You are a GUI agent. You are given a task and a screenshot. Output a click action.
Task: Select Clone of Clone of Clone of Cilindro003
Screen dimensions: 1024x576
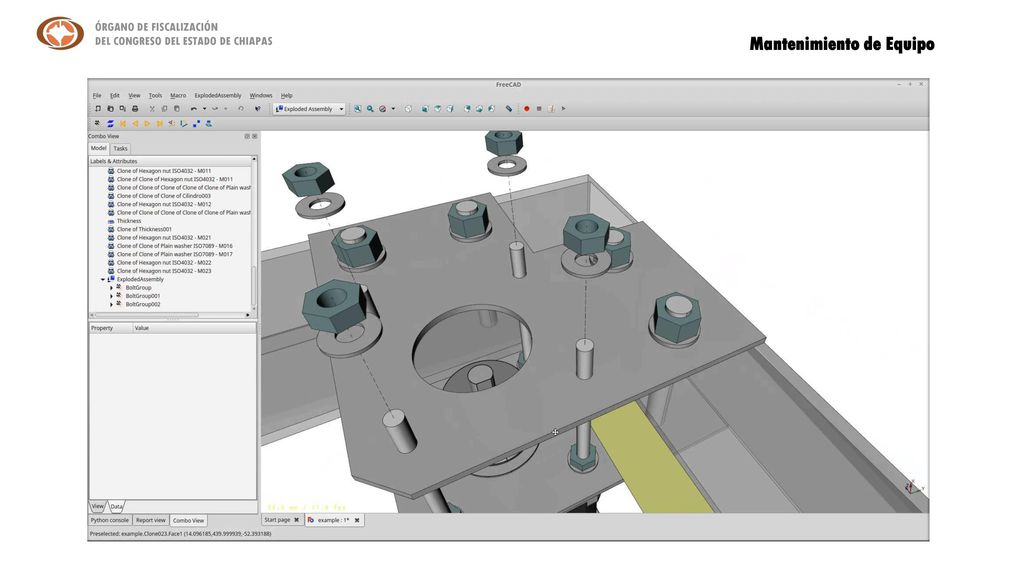(x=163, y=196)
